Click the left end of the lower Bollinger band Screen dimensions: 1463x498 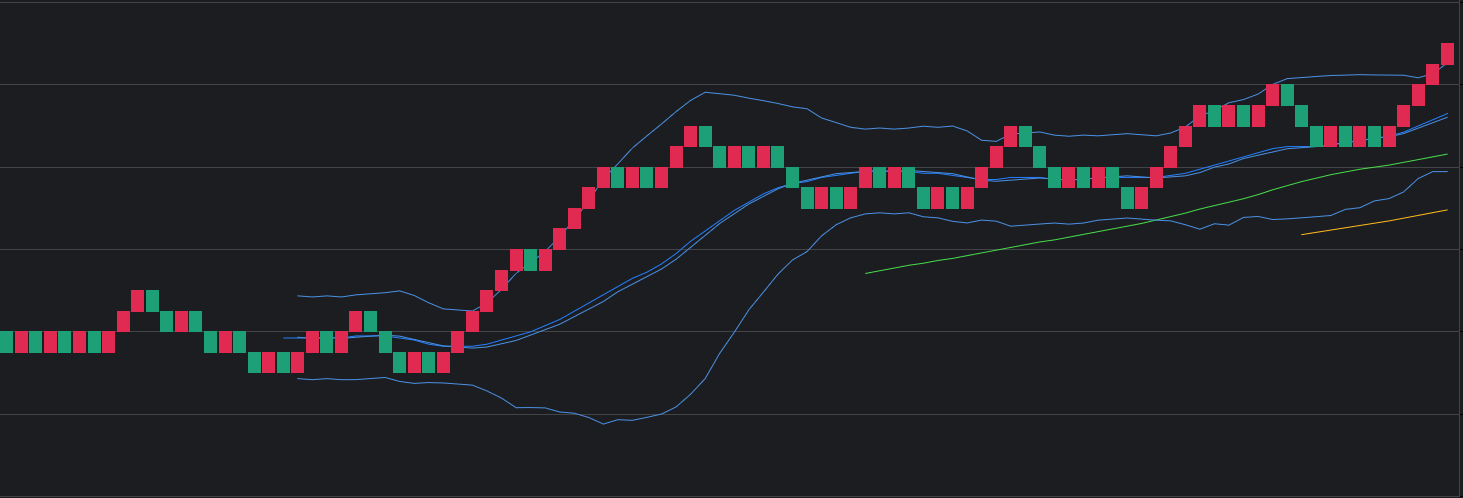coord(298,379)
